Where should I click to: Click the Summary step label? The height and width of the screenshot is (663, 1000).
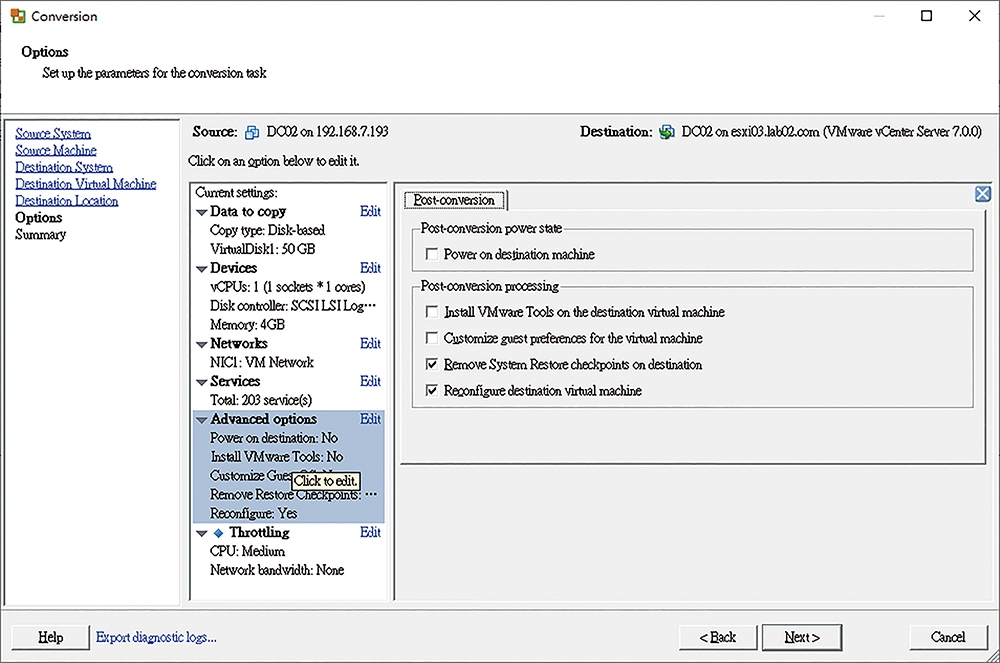(40, 235)
